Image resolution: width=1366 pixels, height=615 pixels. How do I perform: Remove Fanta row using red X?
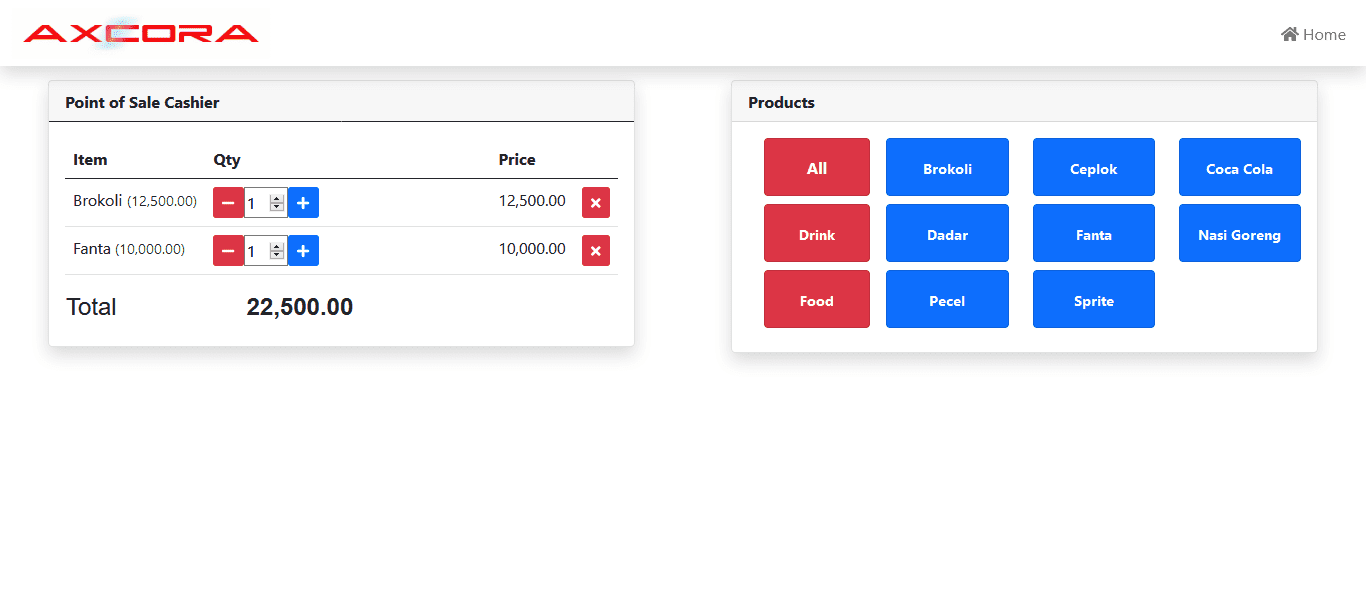tap(596, 251)
